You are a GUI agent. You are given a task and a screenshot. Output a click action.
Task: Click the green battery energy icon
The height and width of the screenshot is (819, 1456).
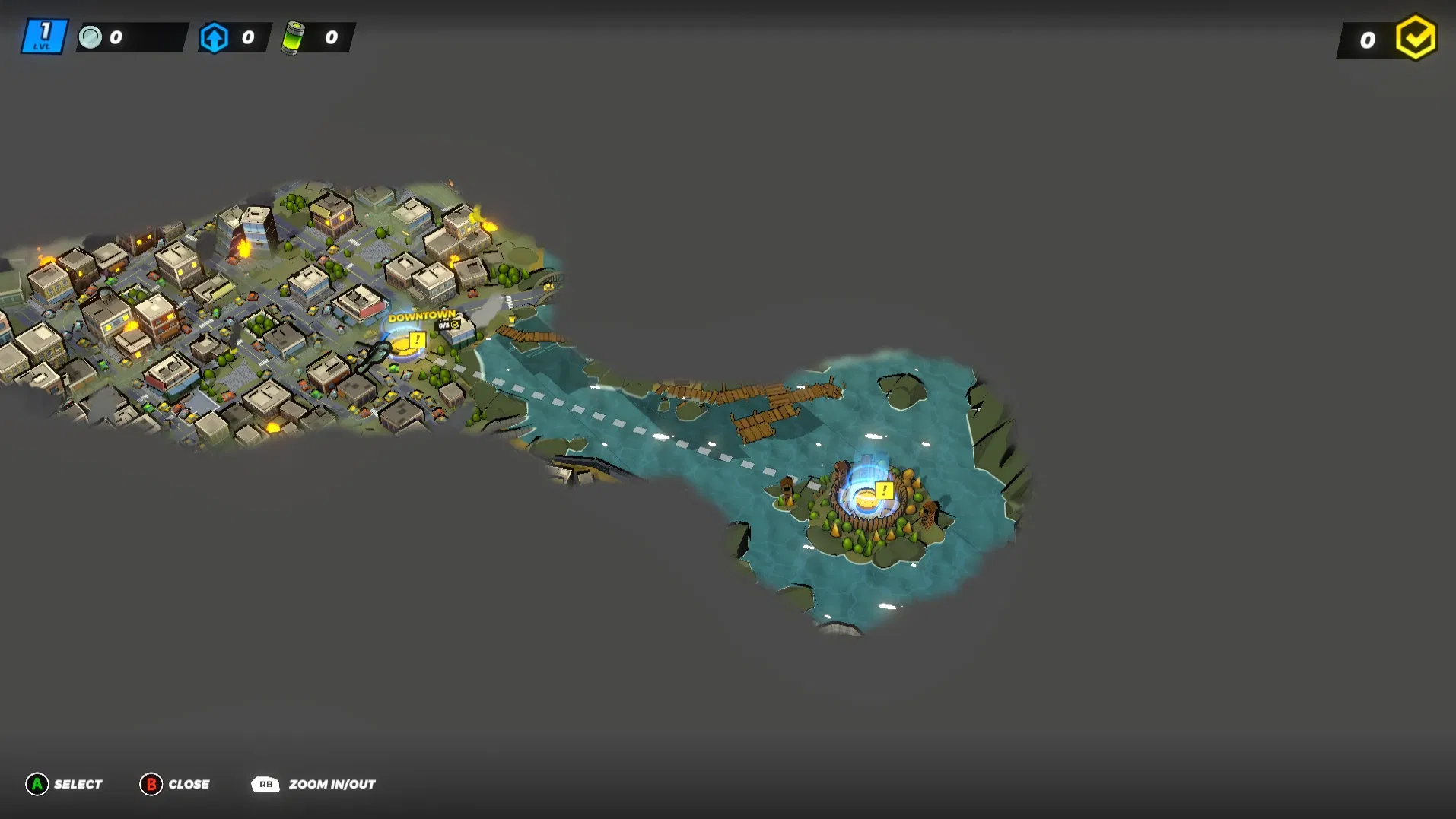(293, 37)
